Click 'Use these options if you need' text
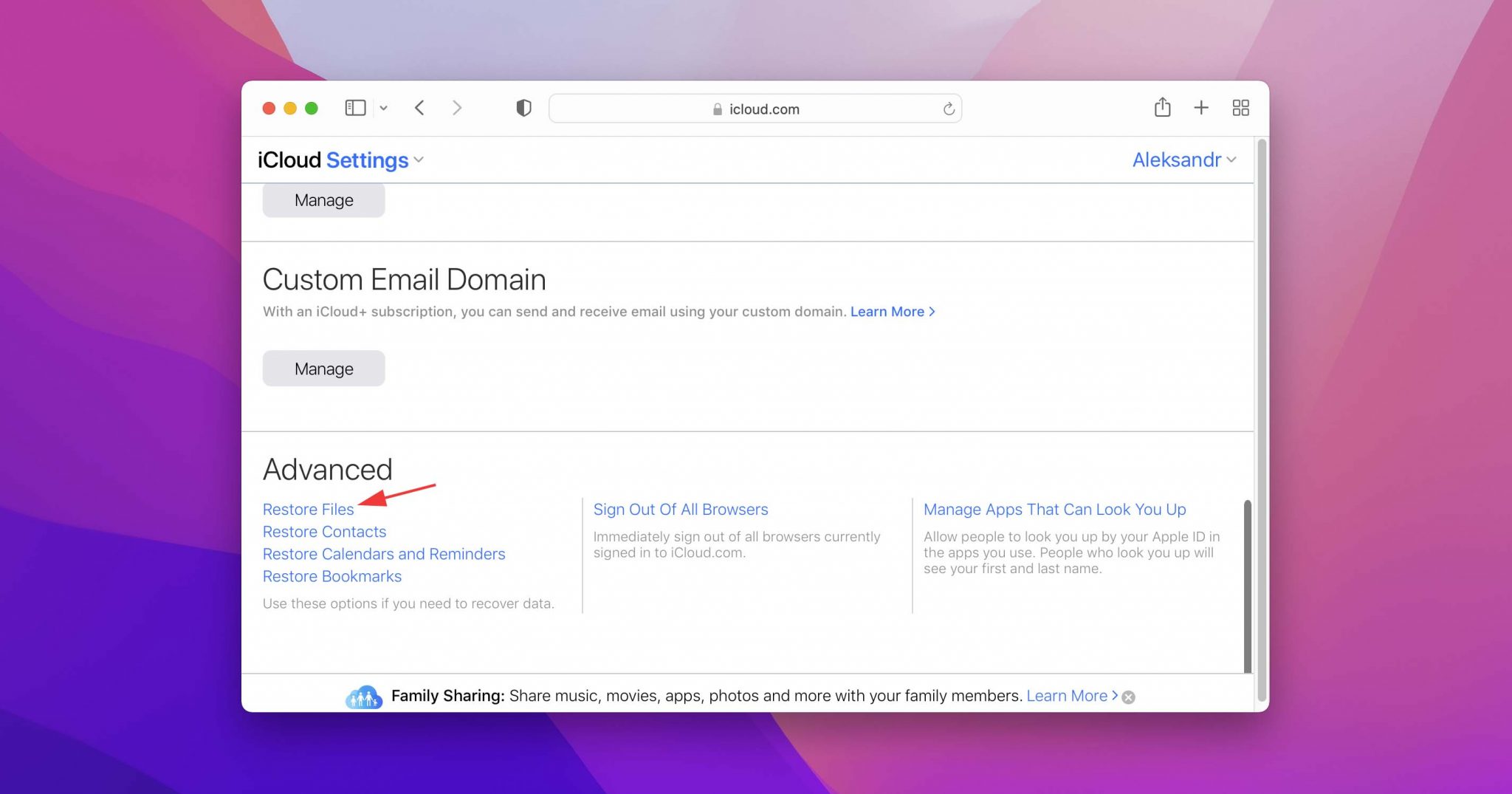This screenshot has height=794, width=1512. (x=408, y=603)
